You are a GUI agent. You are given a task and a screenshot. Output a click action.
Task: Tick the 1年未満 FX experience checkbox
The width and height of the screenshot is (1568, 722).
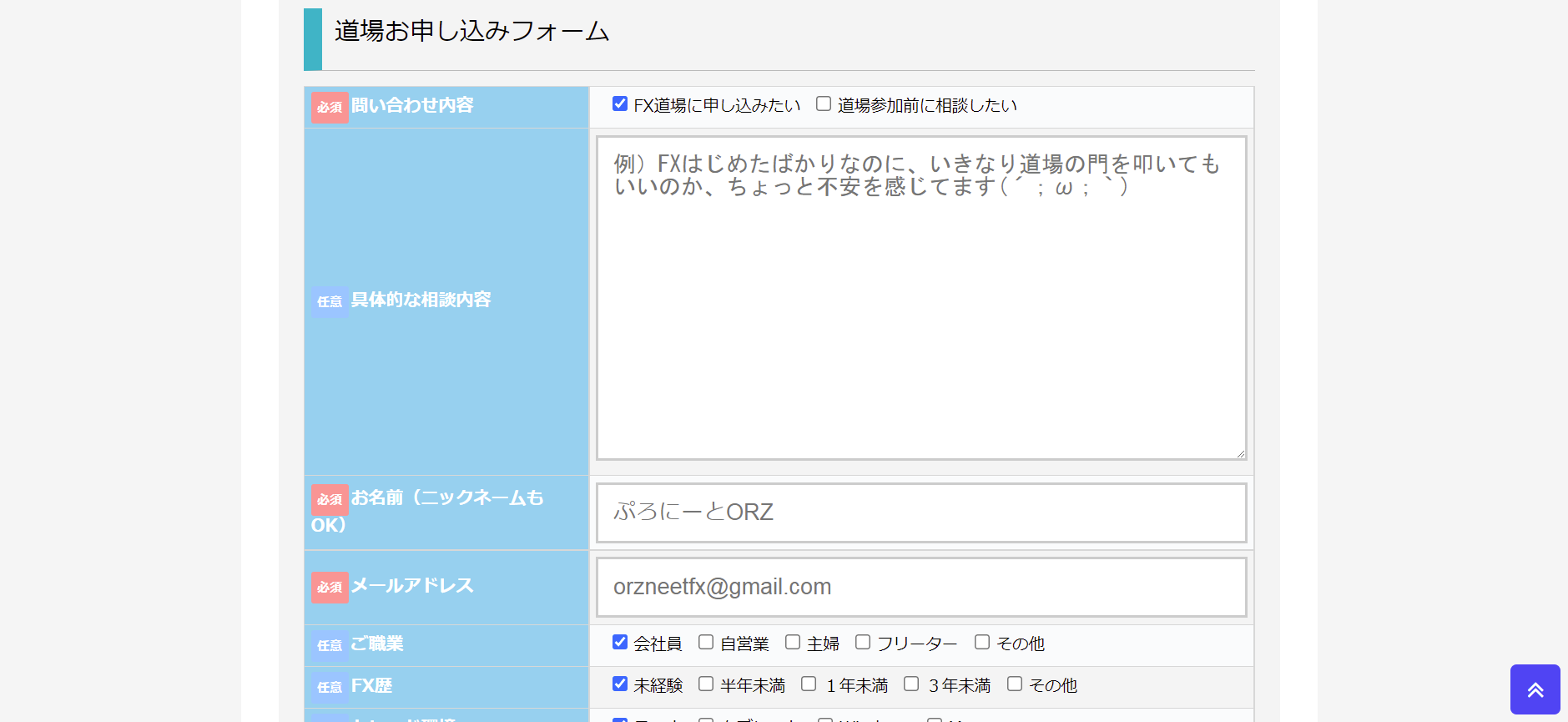tap(809, 684)
